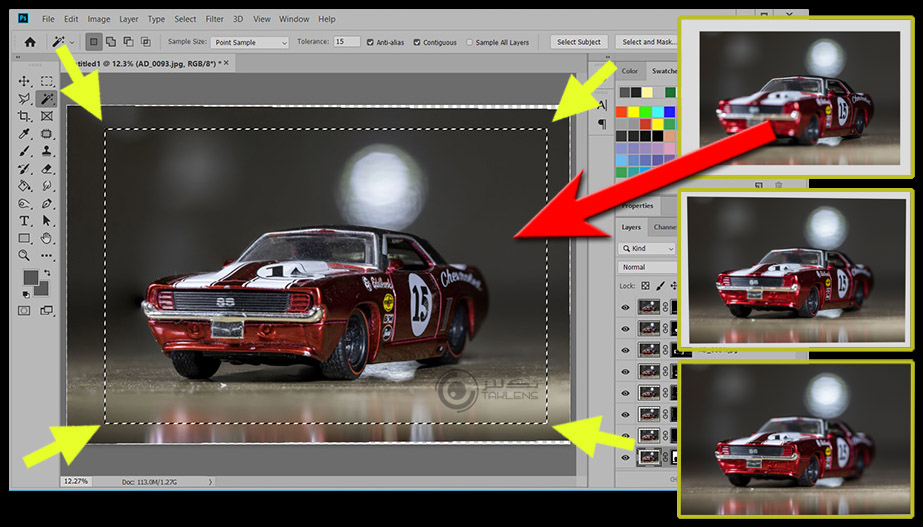Switch to the Hand tool
Image resolution: width=923 pixels, height=527 pixels.
click(x=46, y=238)
